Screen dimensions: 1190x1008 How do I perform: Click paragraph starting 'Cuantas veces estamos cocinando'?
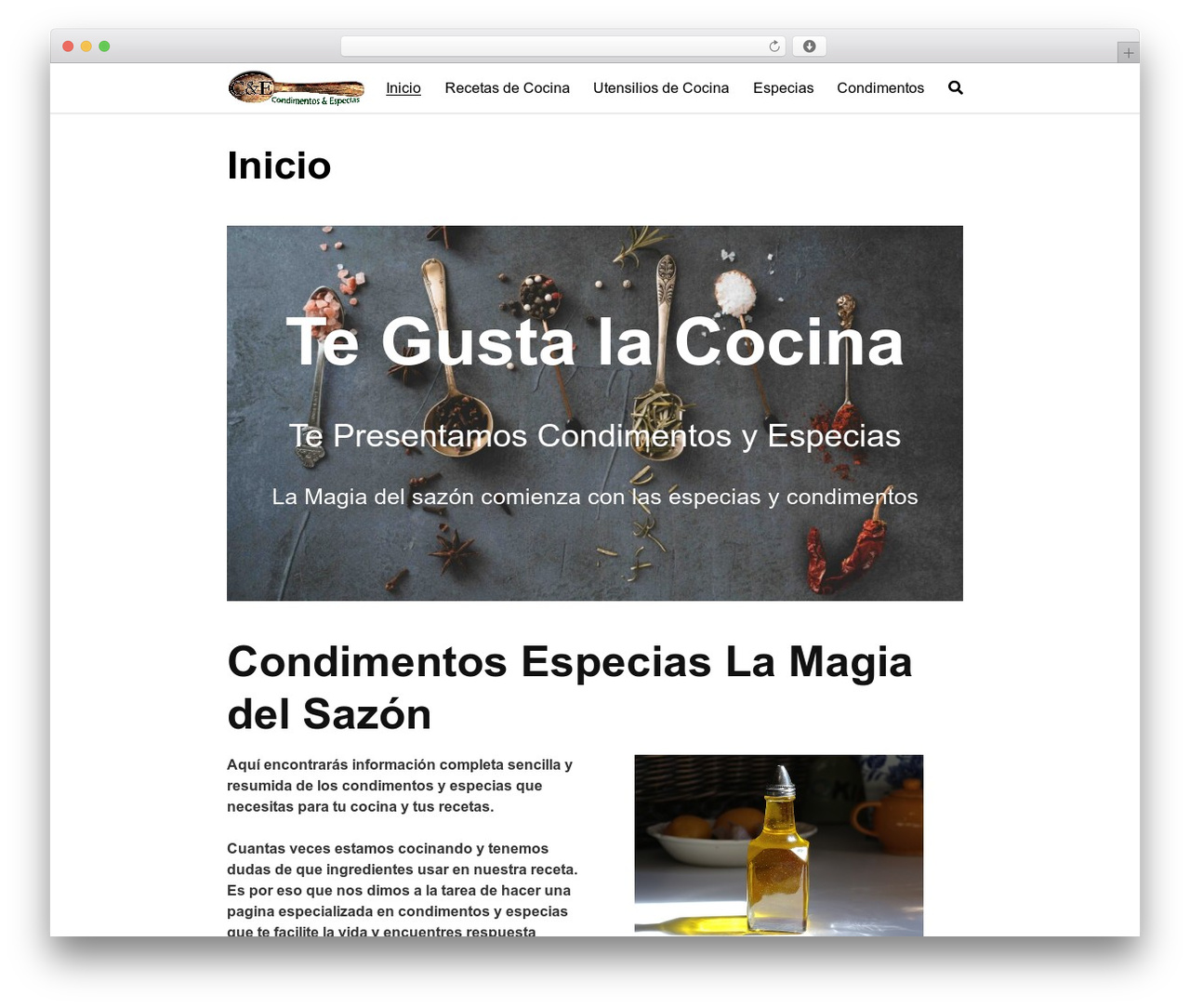coord(403,890)
